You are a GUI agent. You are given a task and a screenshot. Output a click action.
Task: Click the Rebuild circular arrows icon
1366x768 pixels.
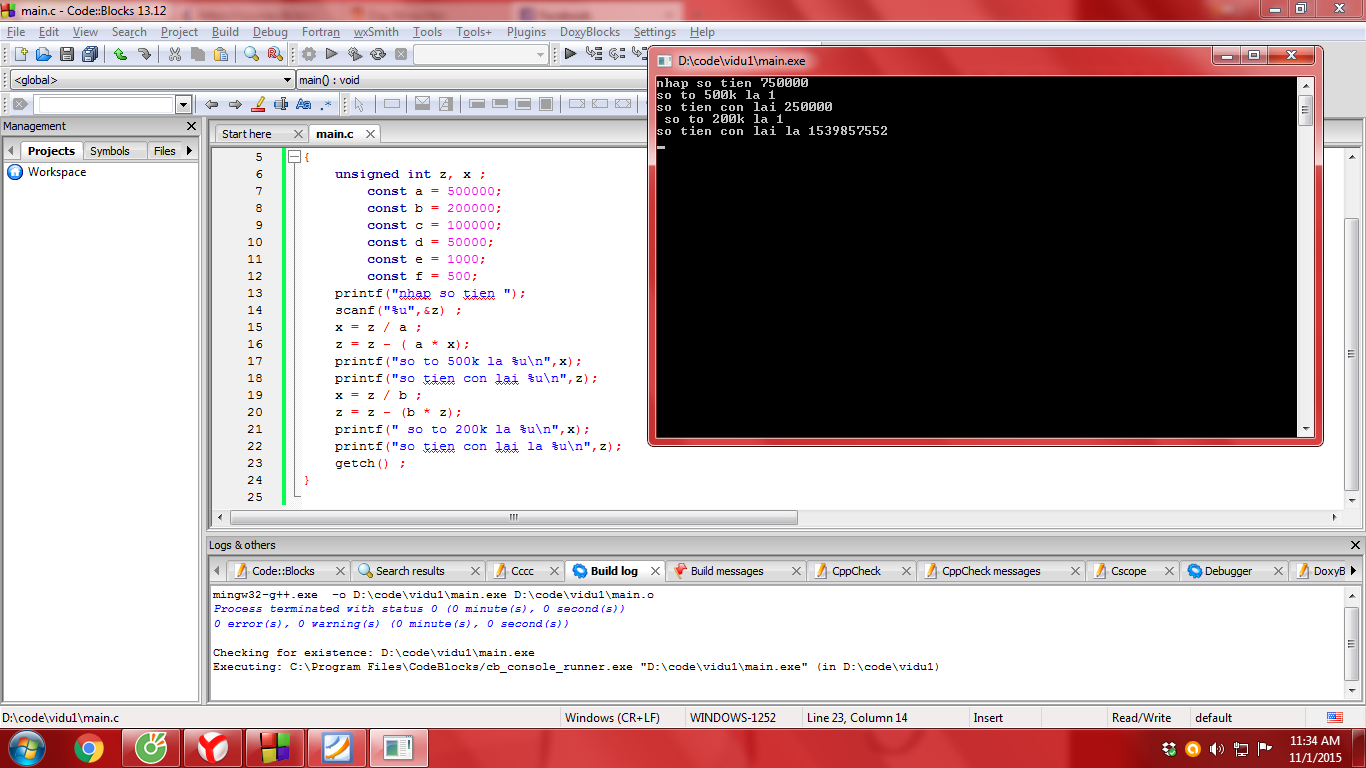coord(378,54)
